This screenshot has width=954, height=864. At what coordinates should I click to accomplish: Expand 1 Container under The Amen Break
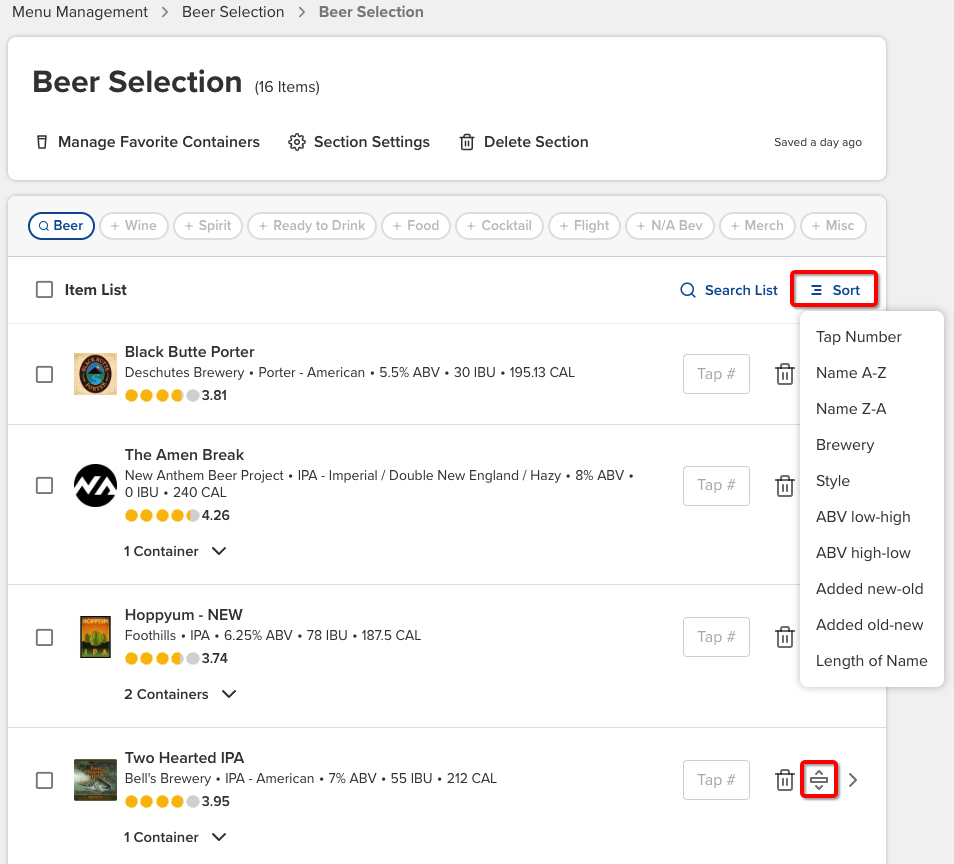(176, 550)
